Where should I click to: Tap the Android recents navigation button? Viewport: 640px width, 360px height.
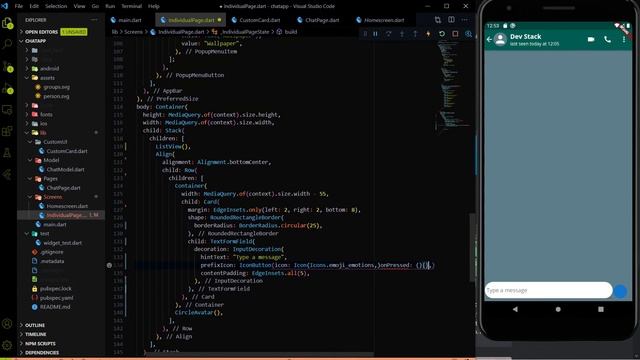click(x=601, y=309)
